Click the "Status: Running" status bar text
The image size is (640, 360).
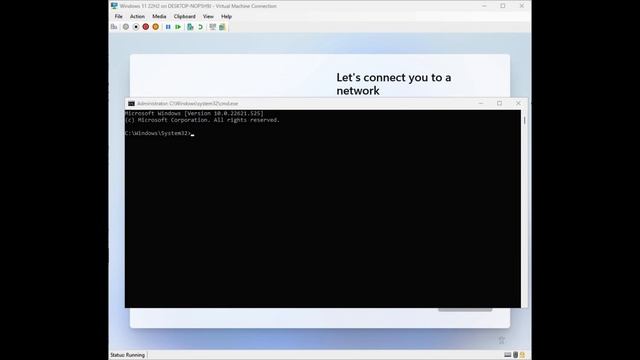point(127,355)
